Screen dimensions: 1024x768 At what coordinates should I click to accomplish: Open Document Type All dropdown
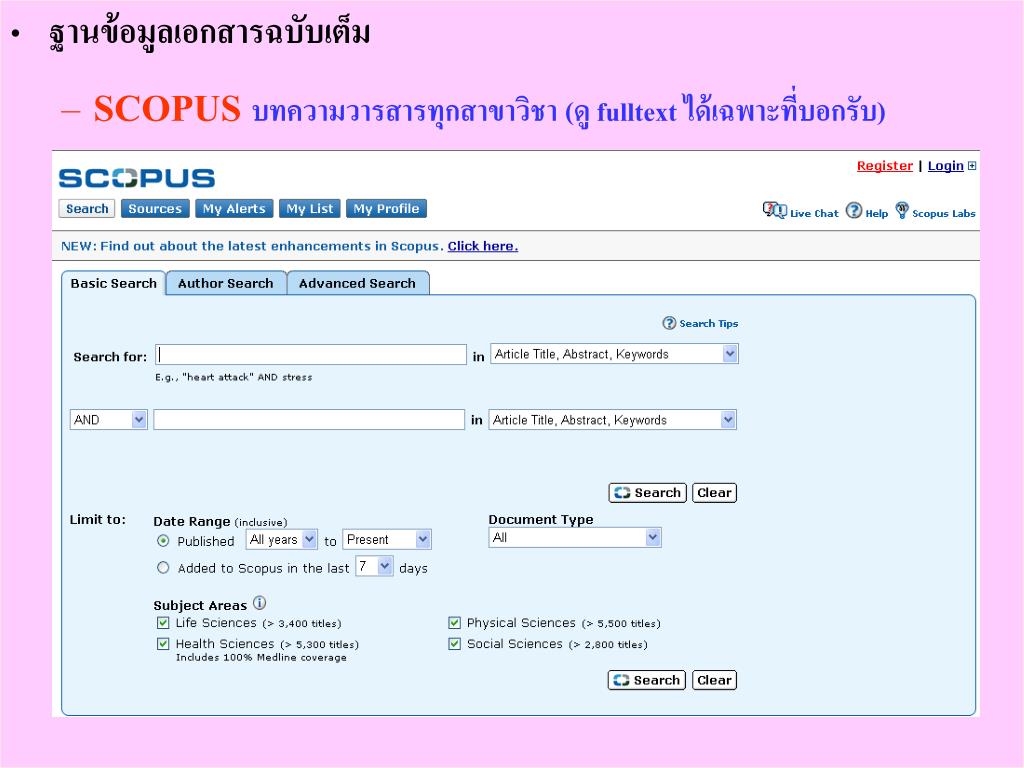pos(575,537)
